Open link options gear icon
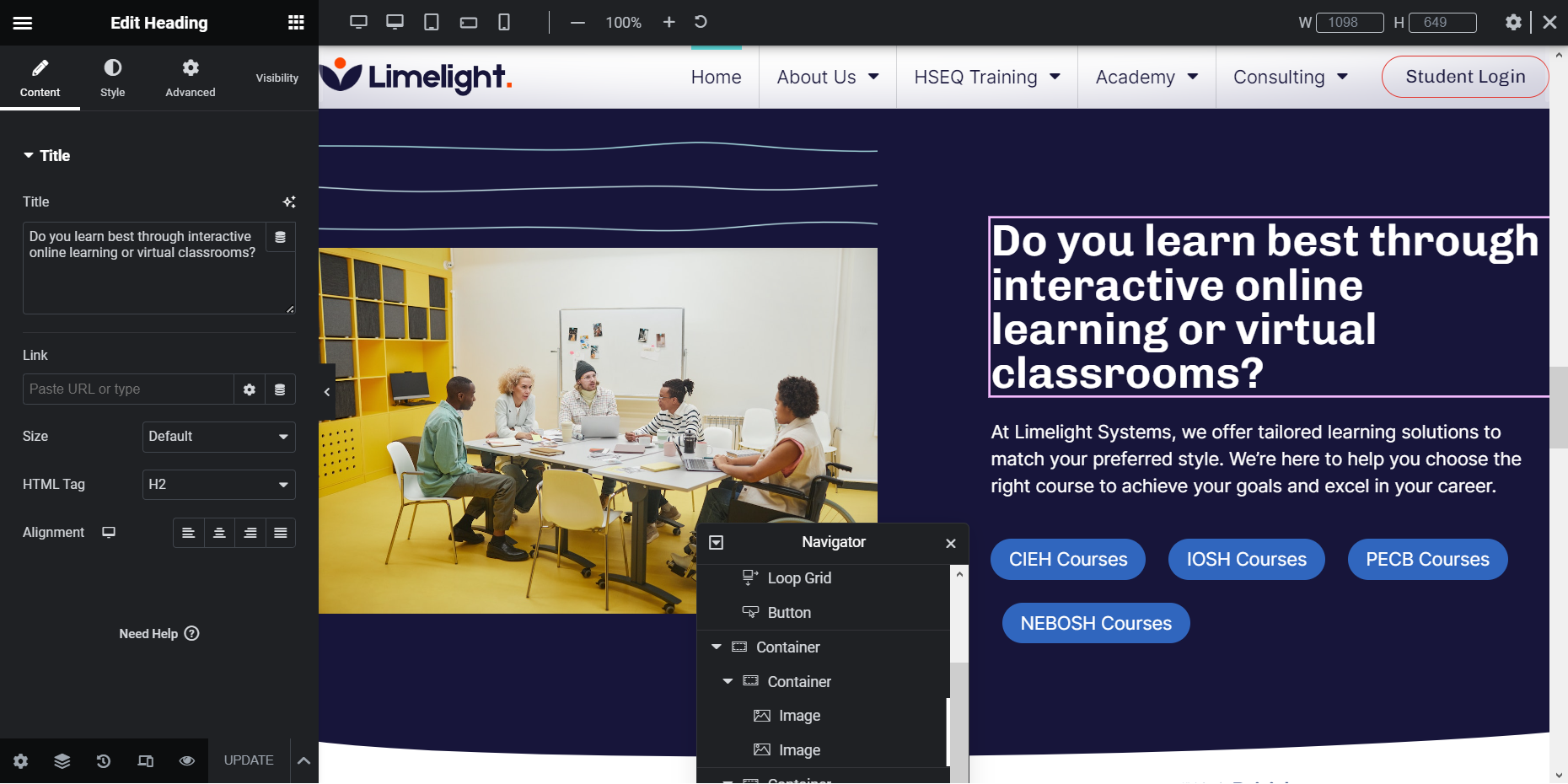Viewport: 1568px width, 784px height. [250, 389]
